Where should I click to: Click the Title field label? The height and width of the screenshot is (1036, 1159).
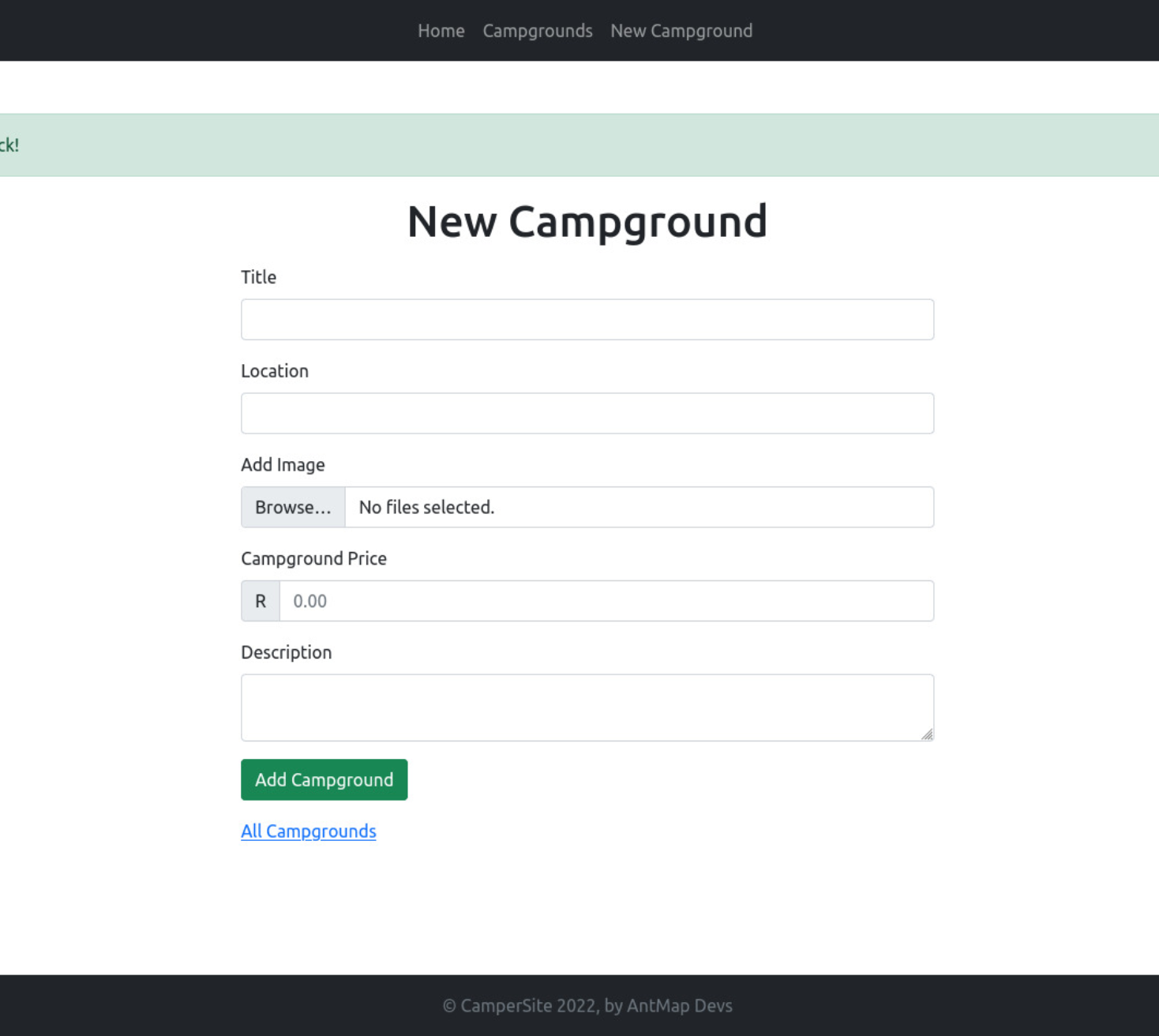[258, 277]
